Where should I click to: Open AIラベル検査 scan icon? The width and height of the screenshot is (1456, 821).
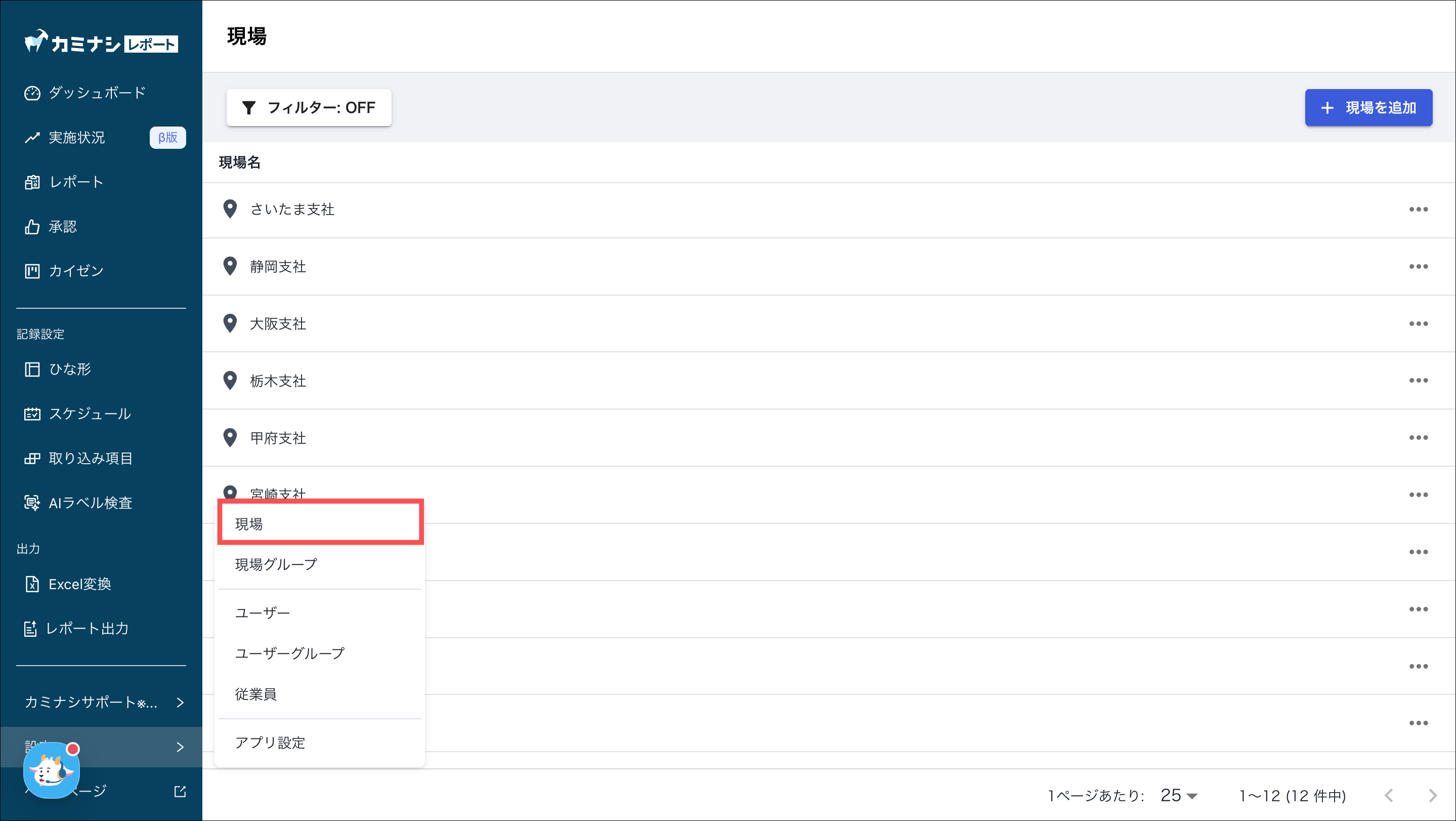coord(32,503)
